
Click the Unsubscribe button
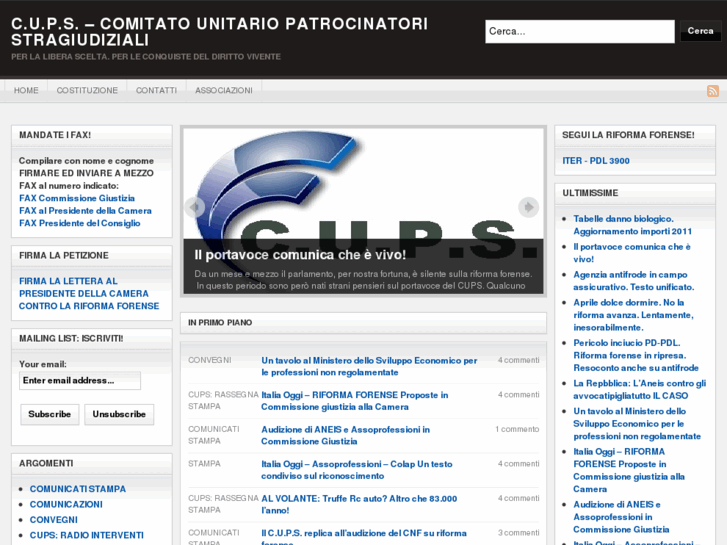tap(119, 414)
